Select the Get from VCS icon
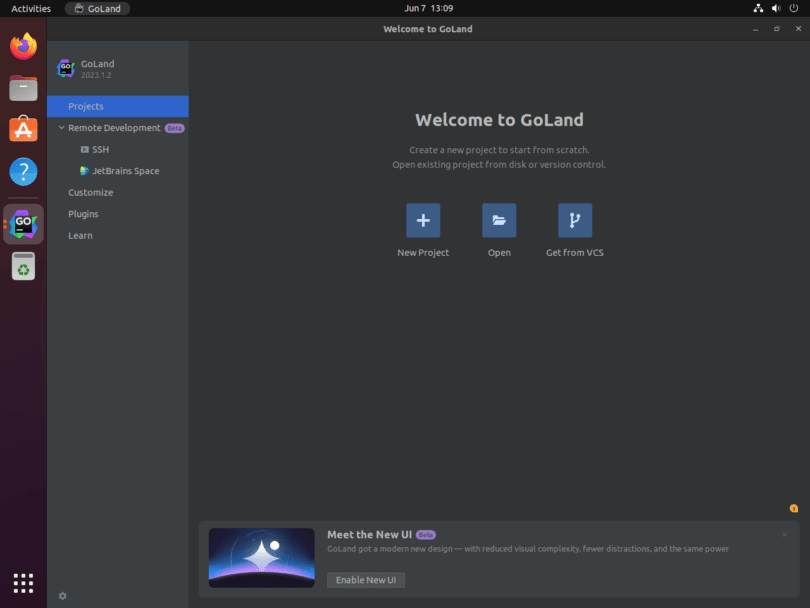 click(574, 220)
